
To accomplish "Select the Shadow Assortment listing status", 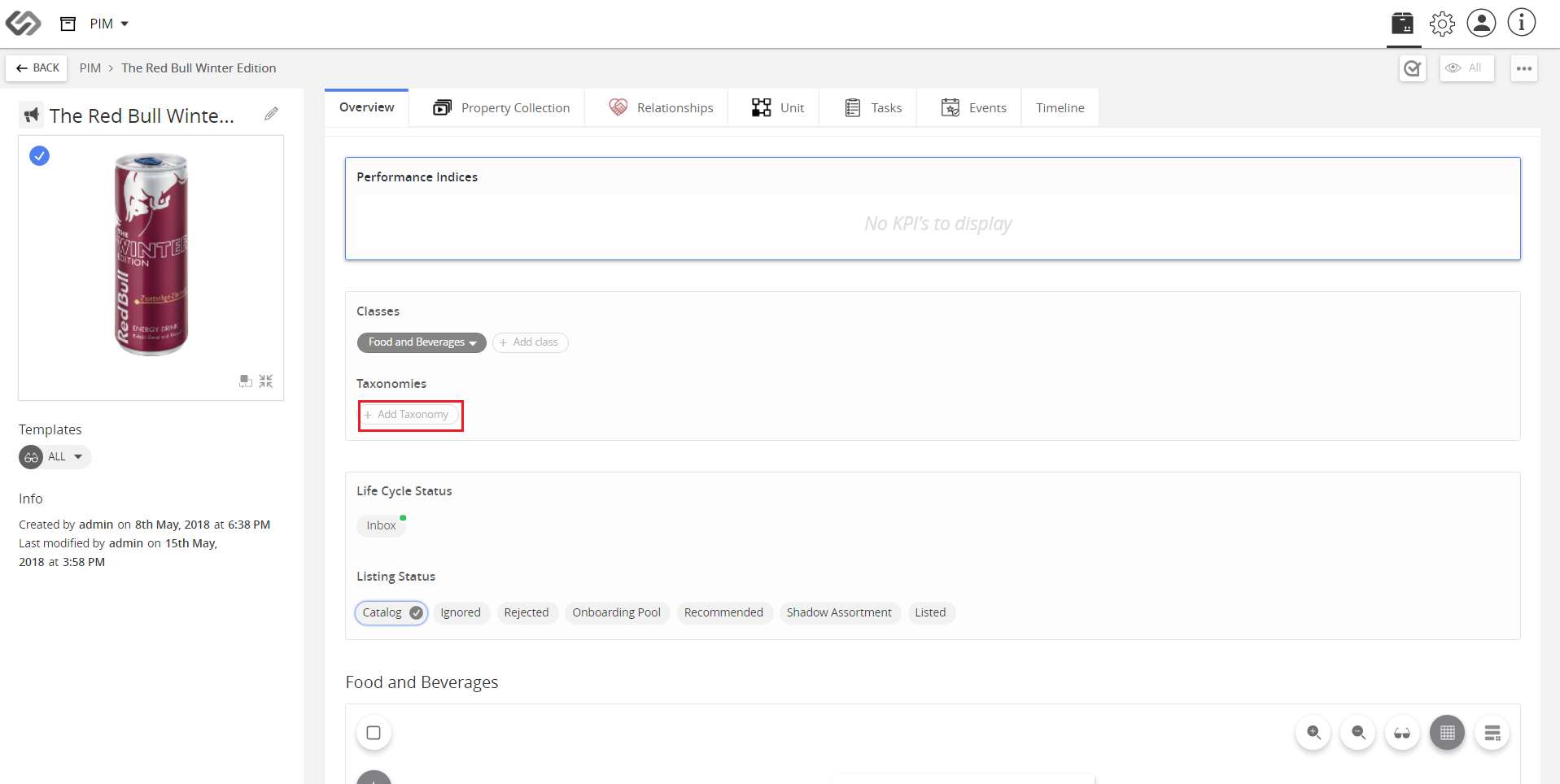I will click(839, 612).
